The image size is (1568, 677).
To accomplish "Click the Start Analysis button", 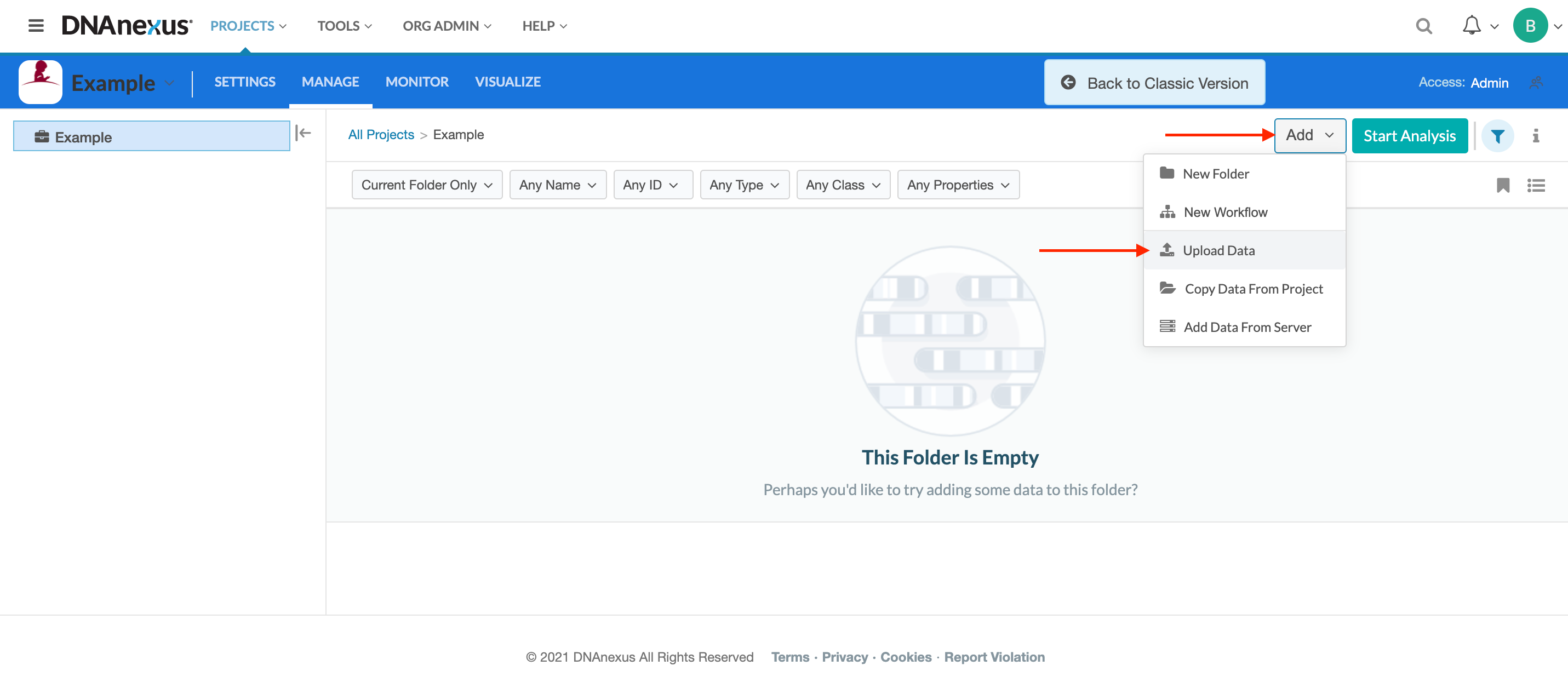I will pyautogui.click(x=1410, y=136).
